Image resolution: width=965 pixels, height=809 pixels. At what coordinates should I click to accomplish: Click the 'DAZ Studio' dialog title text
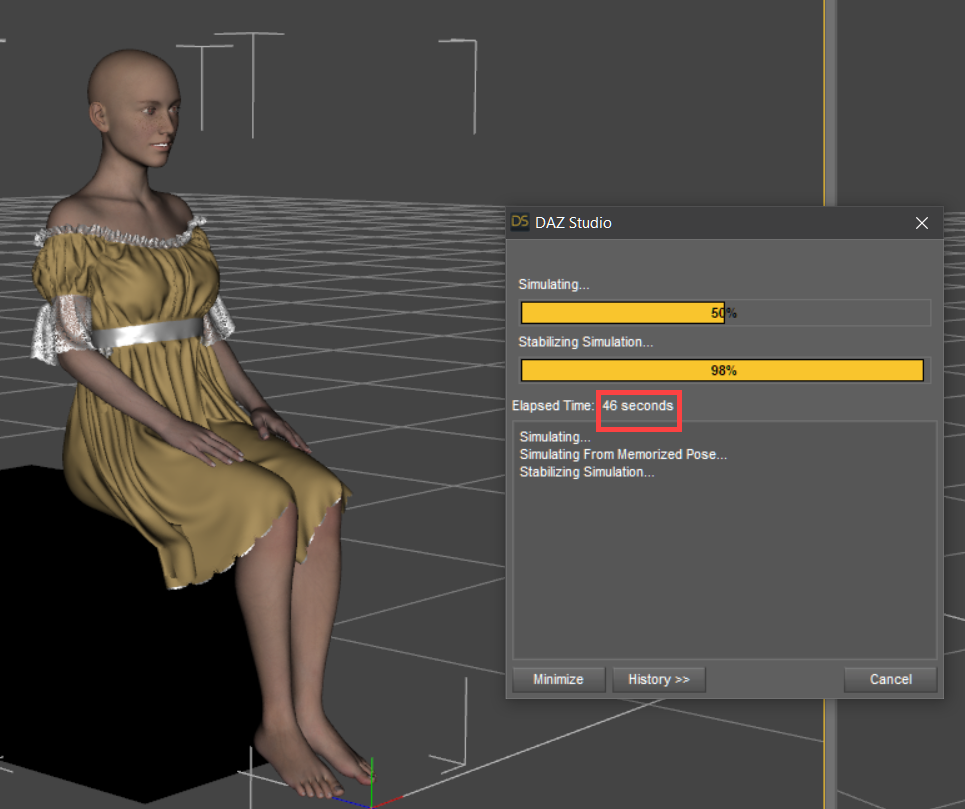pyautogui.click(x=573, y=223)
